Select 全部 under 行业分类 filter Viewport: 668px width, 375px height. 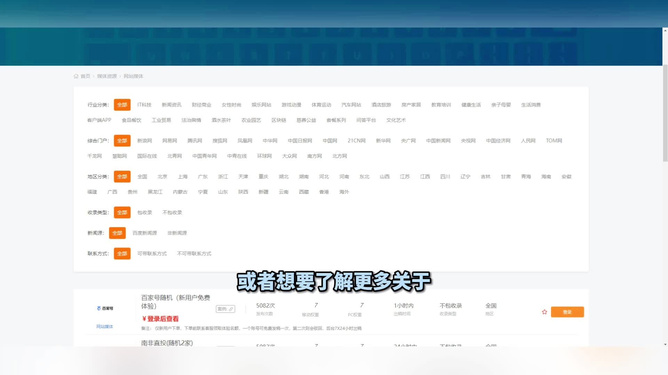[122, 105]
